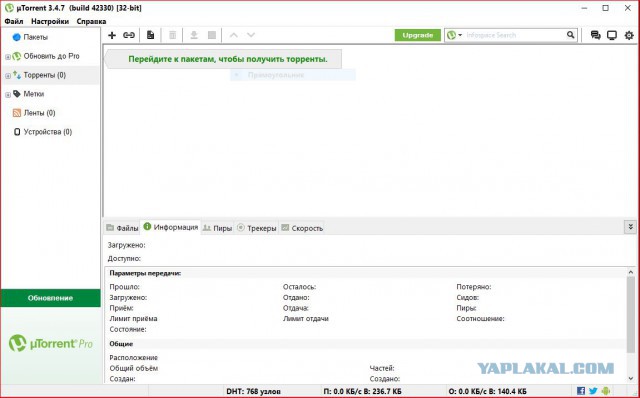Expand the Обновить до Pro node
640x398 pixels.
(x=8, y=57)
